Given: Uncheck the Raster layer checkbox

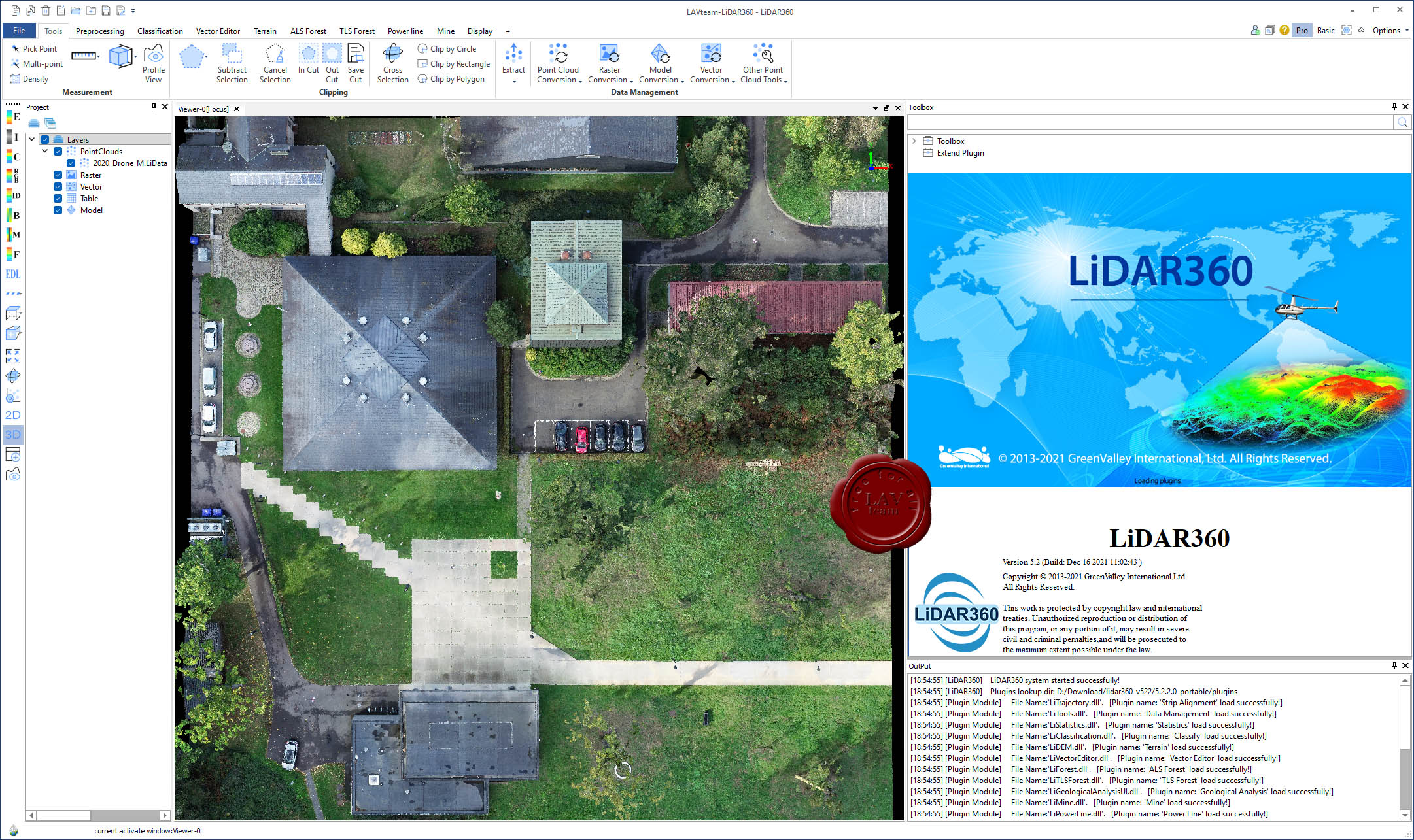Looking at the screenshot, I should click(x=58, y=175).
